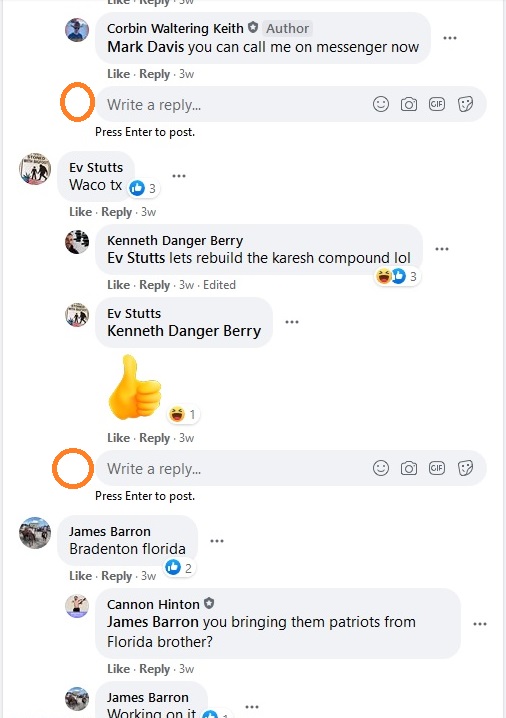Open Cannon Hinton's profile name link
506x718 pixels.
(153, 604)
